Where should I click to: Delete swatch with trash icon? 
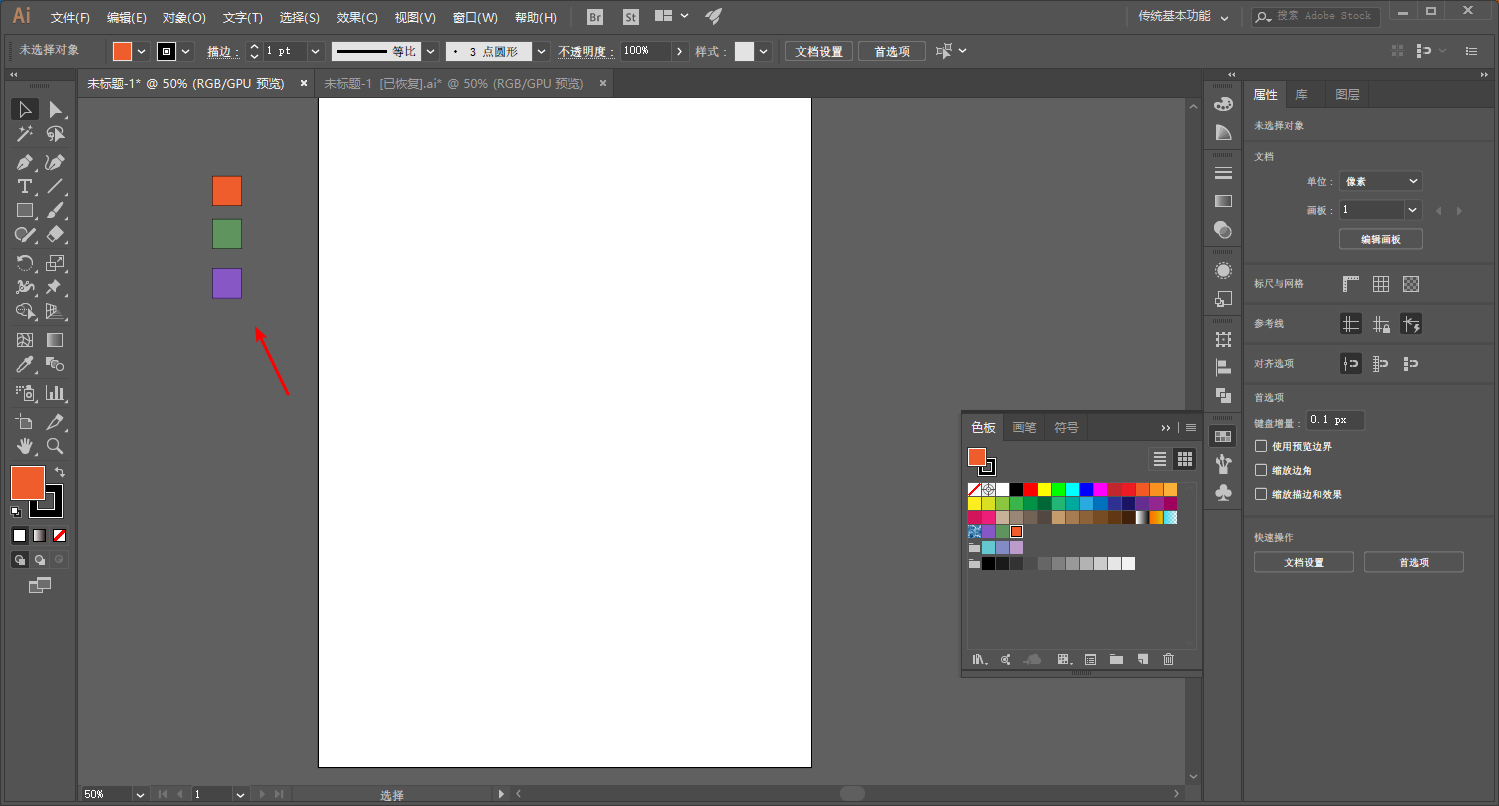point(1168,659)
